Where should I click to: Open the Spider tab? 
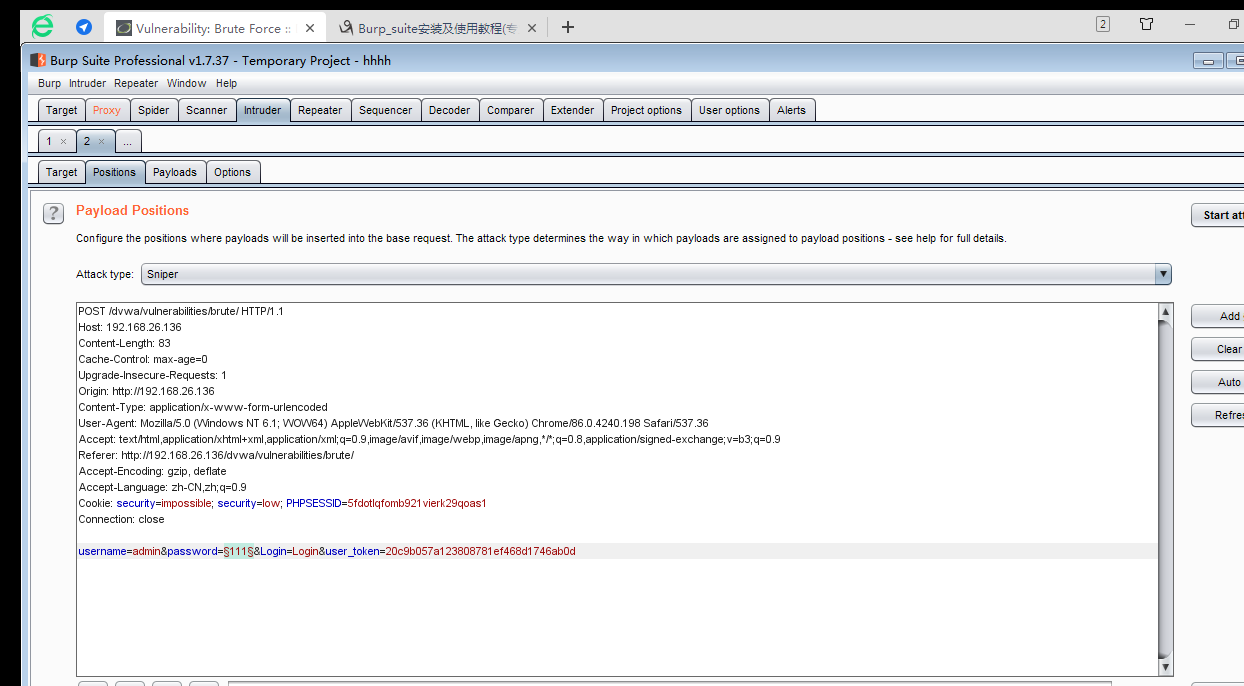[154, 110]
